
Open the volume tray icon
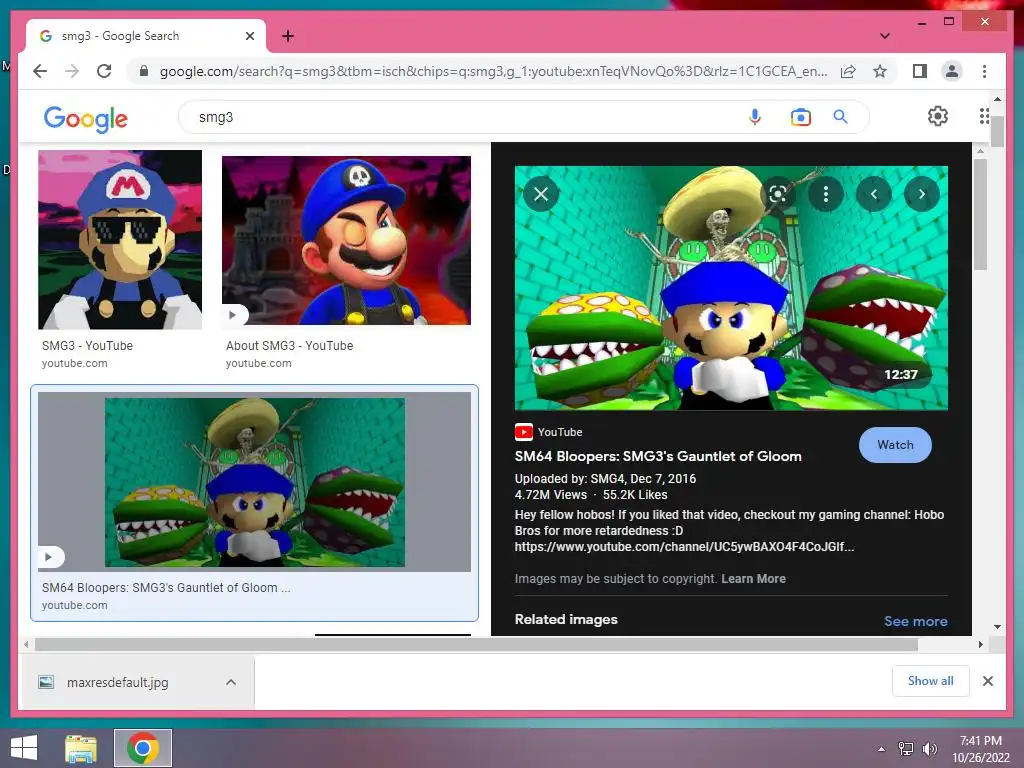[x=929, y=748]
